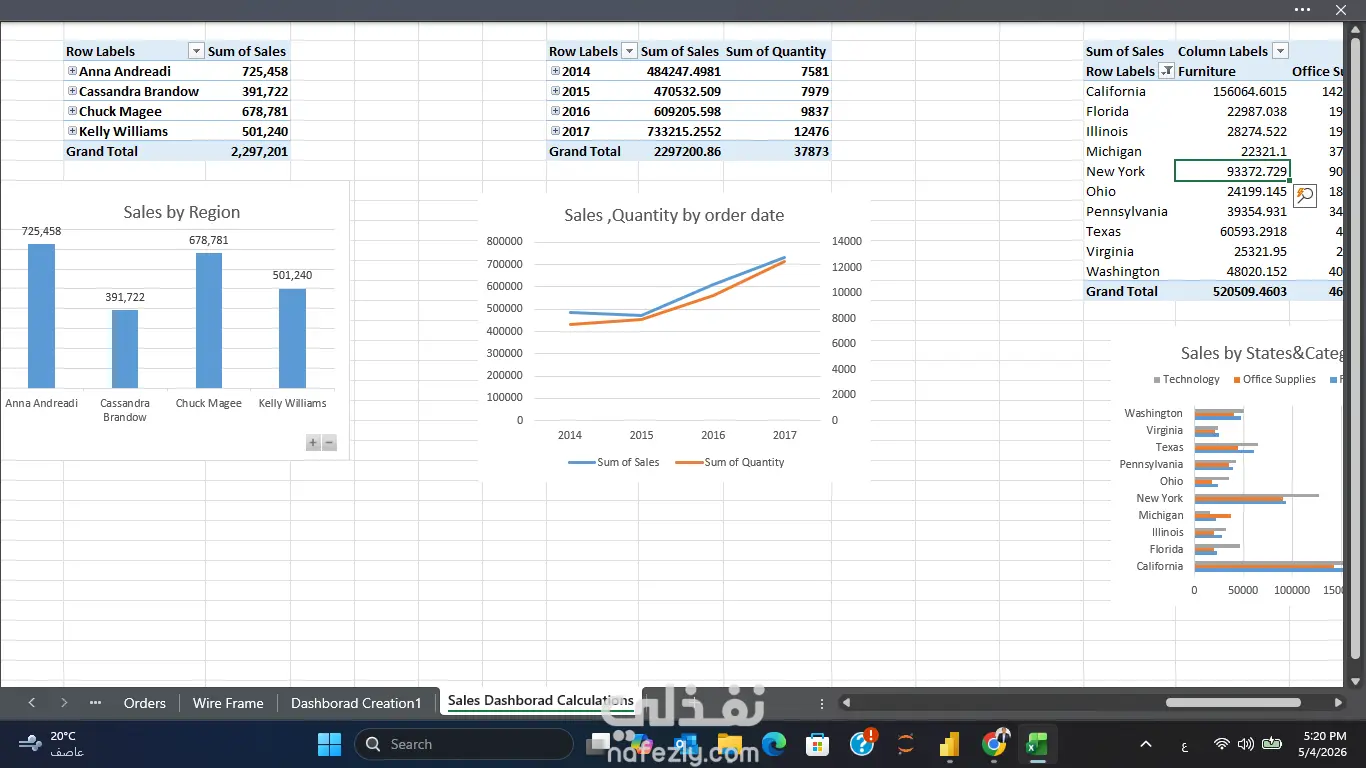Switch to the Wire Frame sheet tab
1366x768 pixels.
coord(228,703)
